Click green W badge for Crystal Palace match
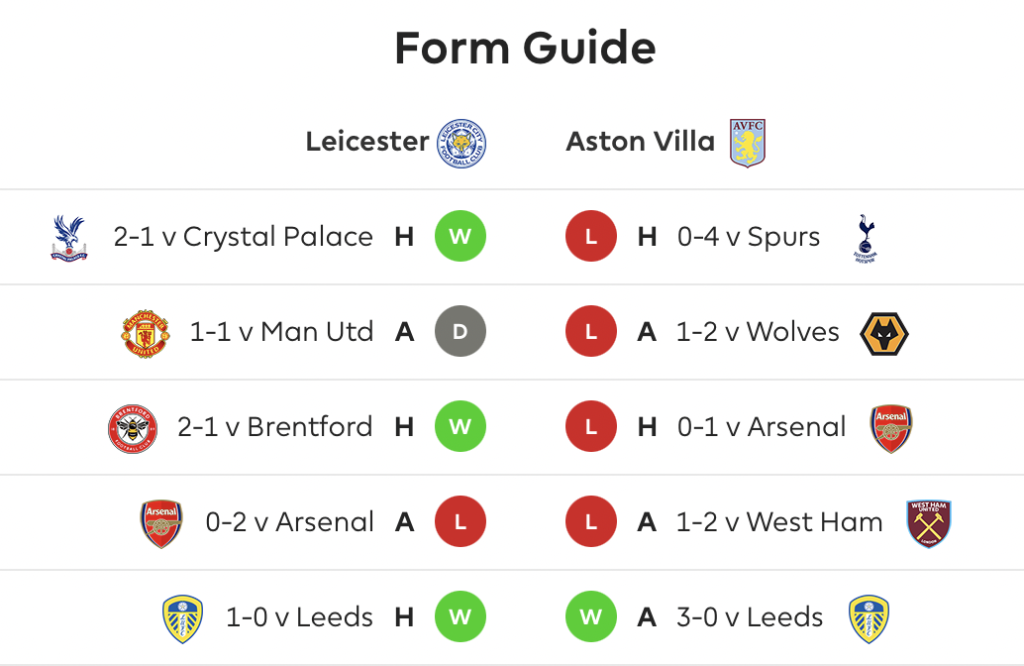 tap(460, 236)
